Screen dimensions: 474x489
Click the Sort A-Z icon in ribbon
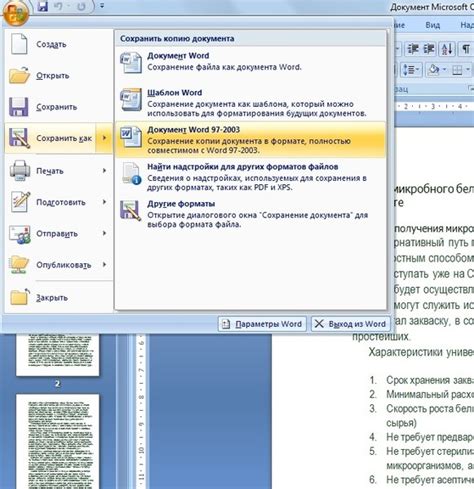point(447,49)
